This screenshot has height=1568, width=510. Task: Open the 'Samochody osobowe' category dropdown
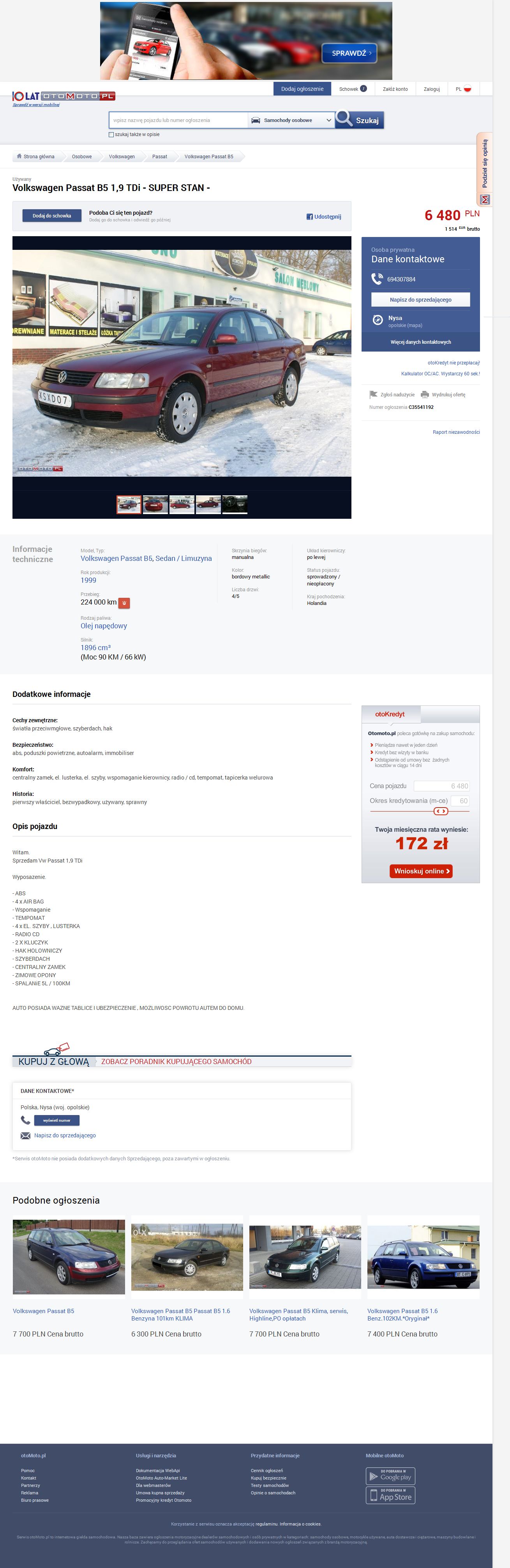tap(291, 120)
